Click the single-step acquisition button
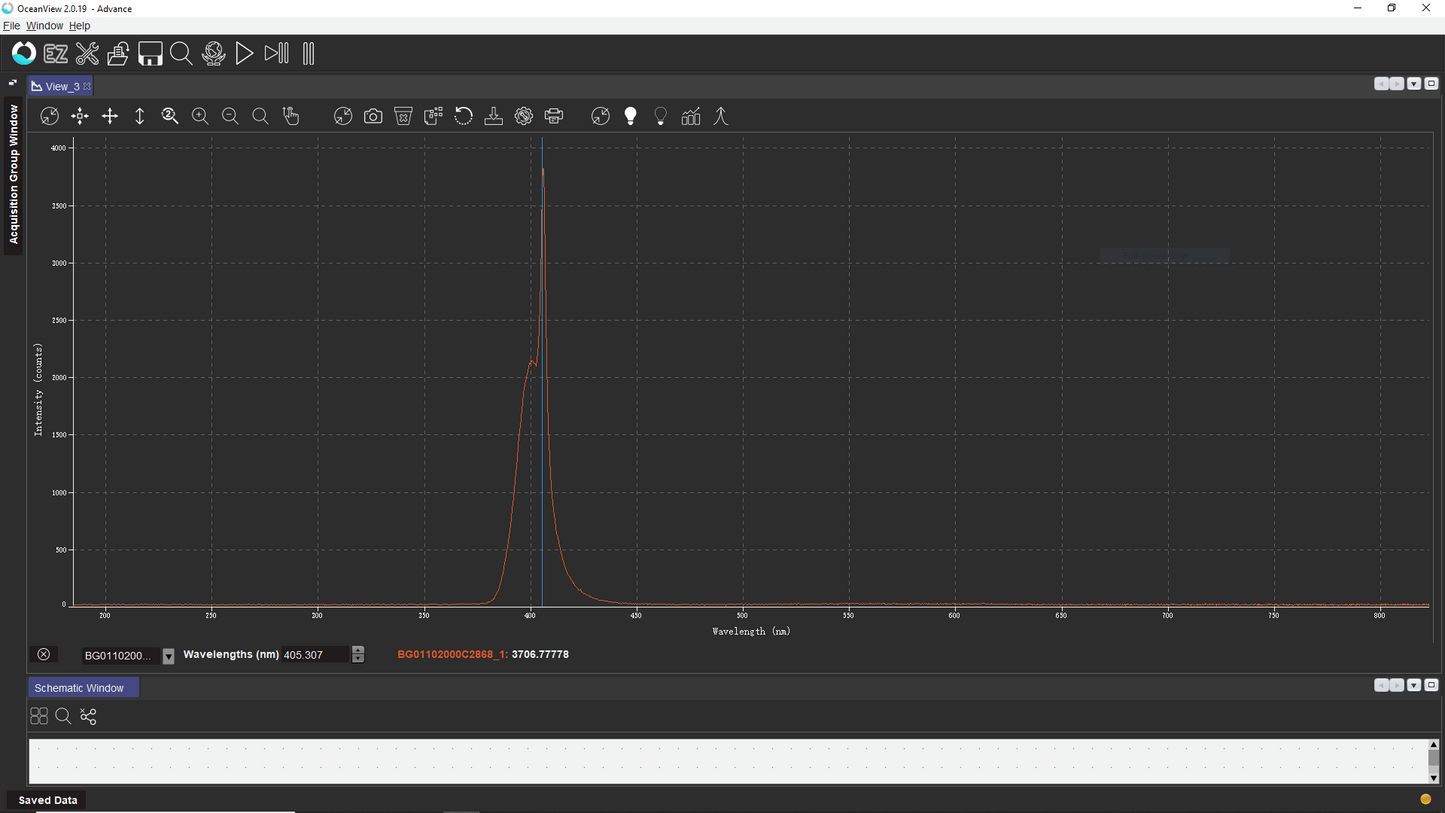This screenshot has width=1445, height=813. point(277,53)
